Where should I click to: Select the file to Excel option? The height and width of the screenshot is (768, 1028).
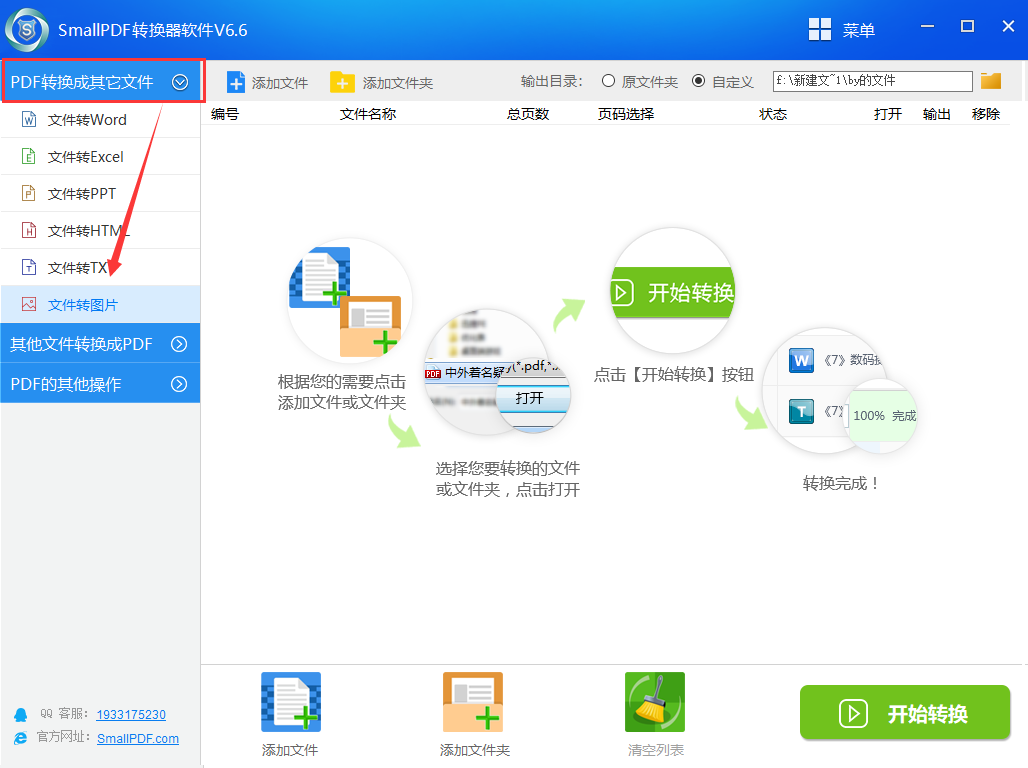point(85,157)
